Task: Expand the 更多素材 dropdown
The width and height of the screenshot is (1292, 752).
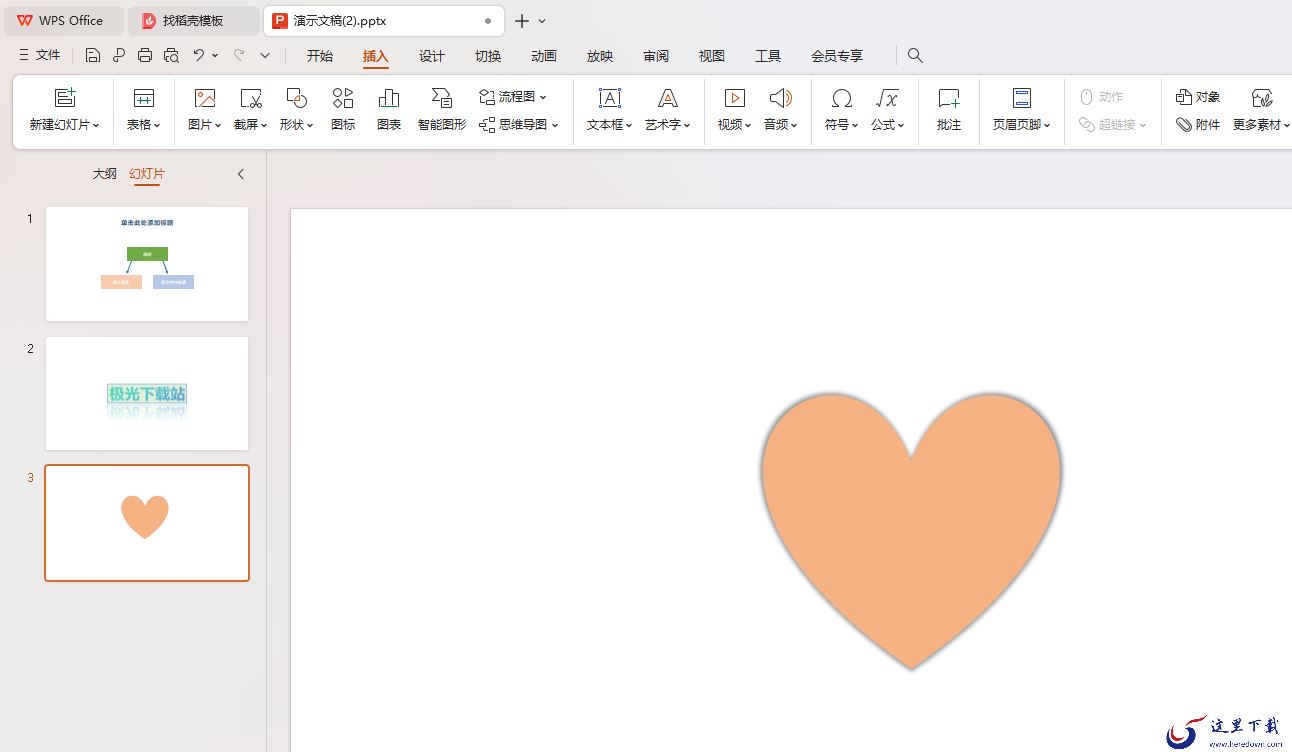Action: [x=1286, y=126]
